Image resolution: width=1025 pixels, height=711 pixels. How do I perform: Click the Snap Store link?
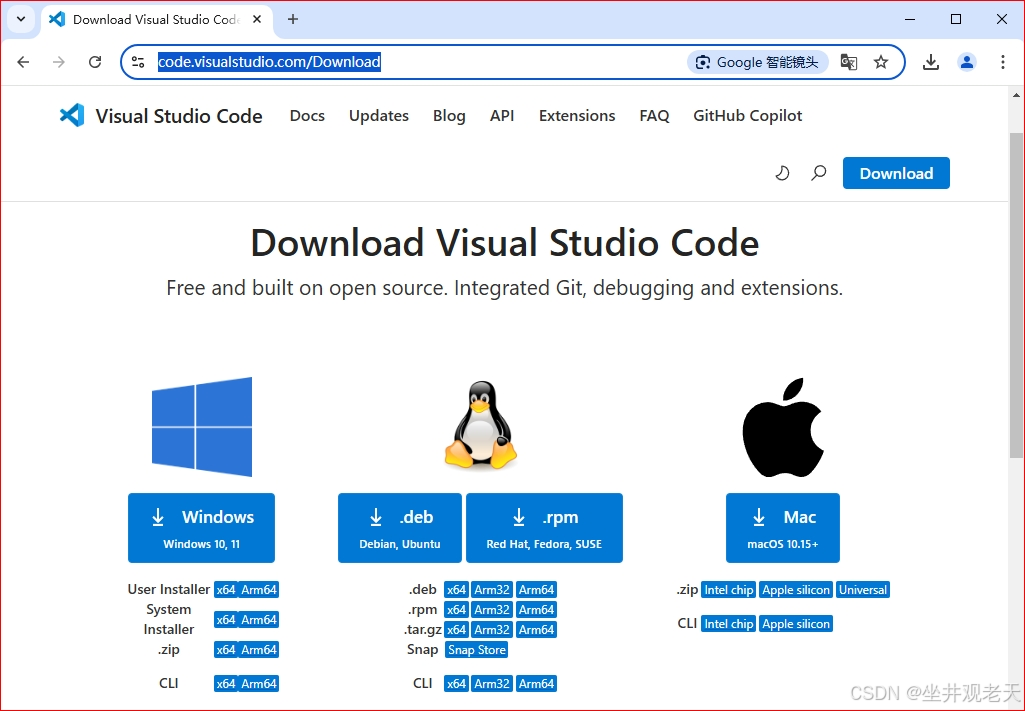pos(477,650)
